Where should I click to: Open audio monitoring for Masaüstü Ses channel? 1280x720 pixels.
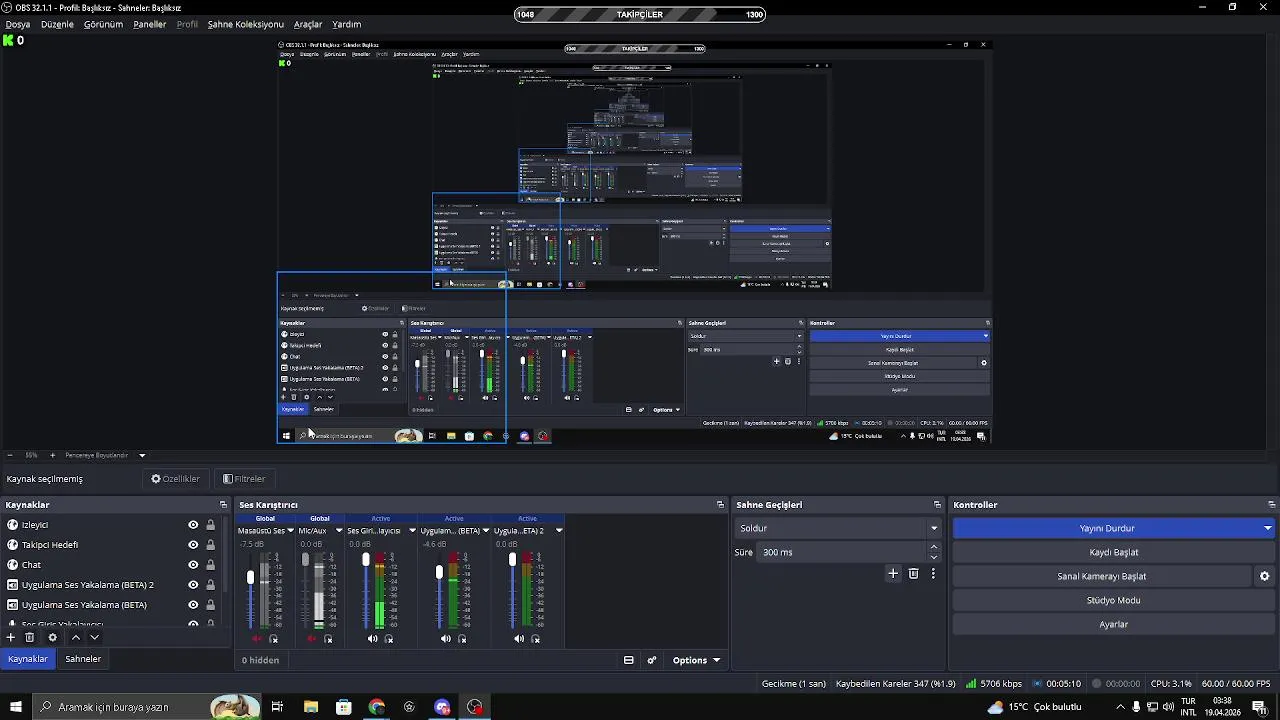point(274,639)
